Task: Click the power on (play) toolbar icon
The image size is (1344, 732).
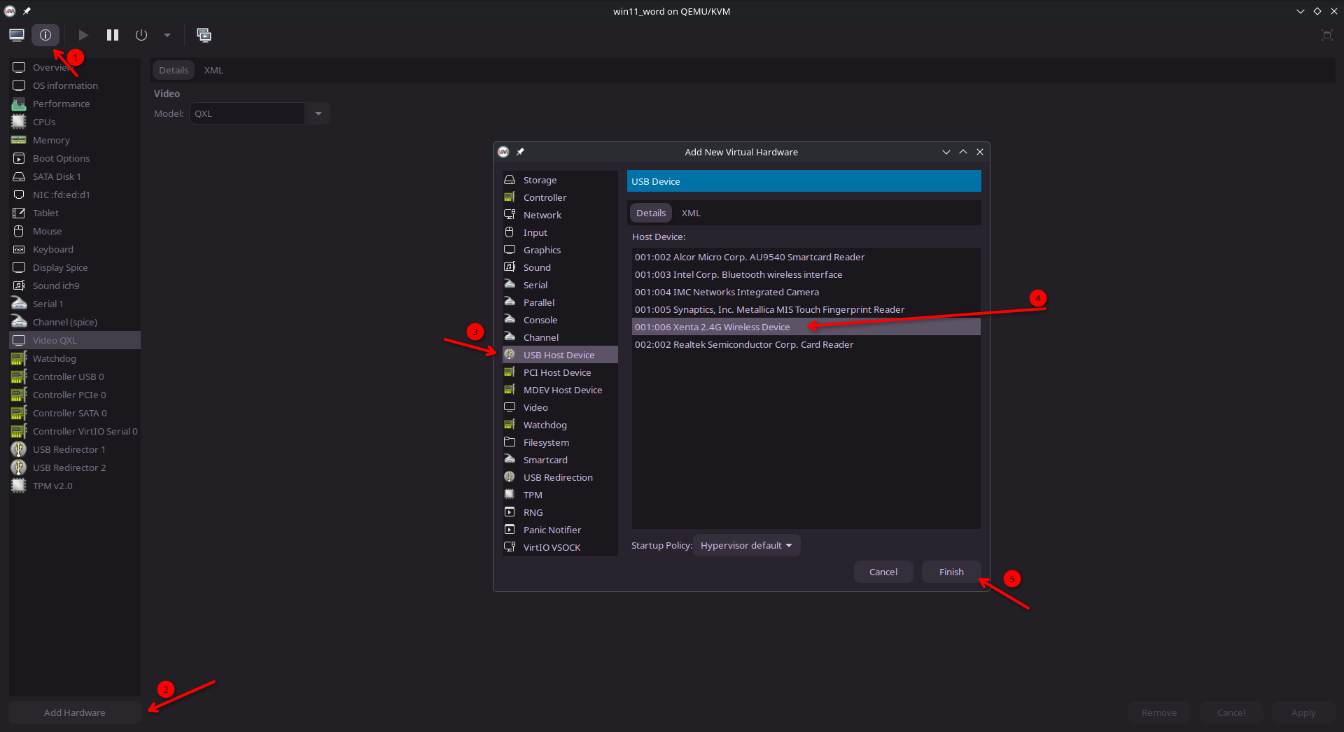Action: point(84,35)
